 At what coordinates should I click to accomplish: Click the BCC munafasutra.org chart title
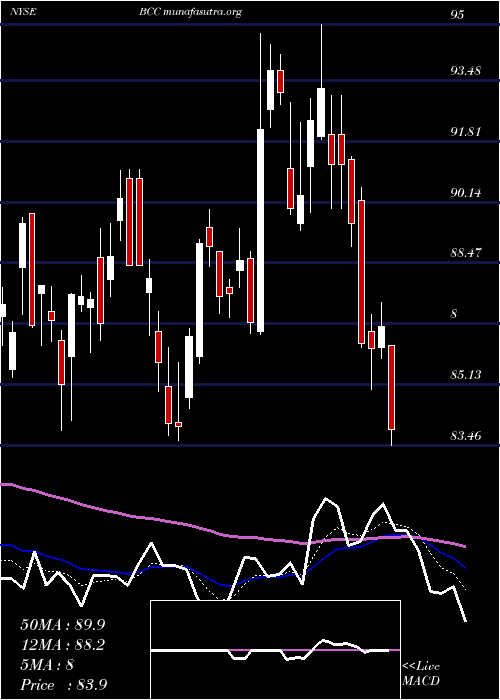pos(191,13)
